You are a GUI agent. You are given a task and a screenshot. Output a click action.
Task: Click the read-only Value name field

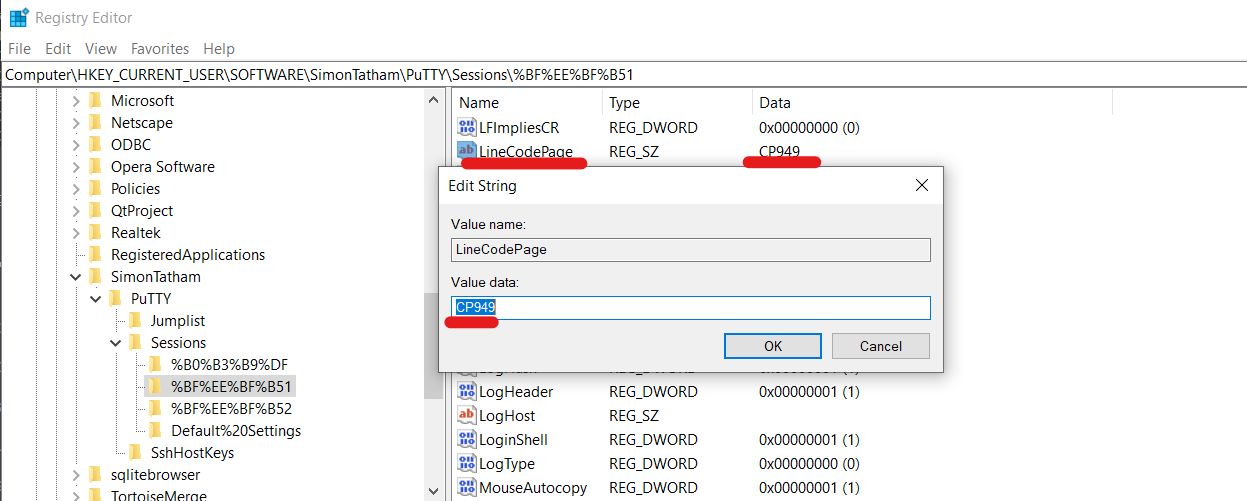coord(691,250)
